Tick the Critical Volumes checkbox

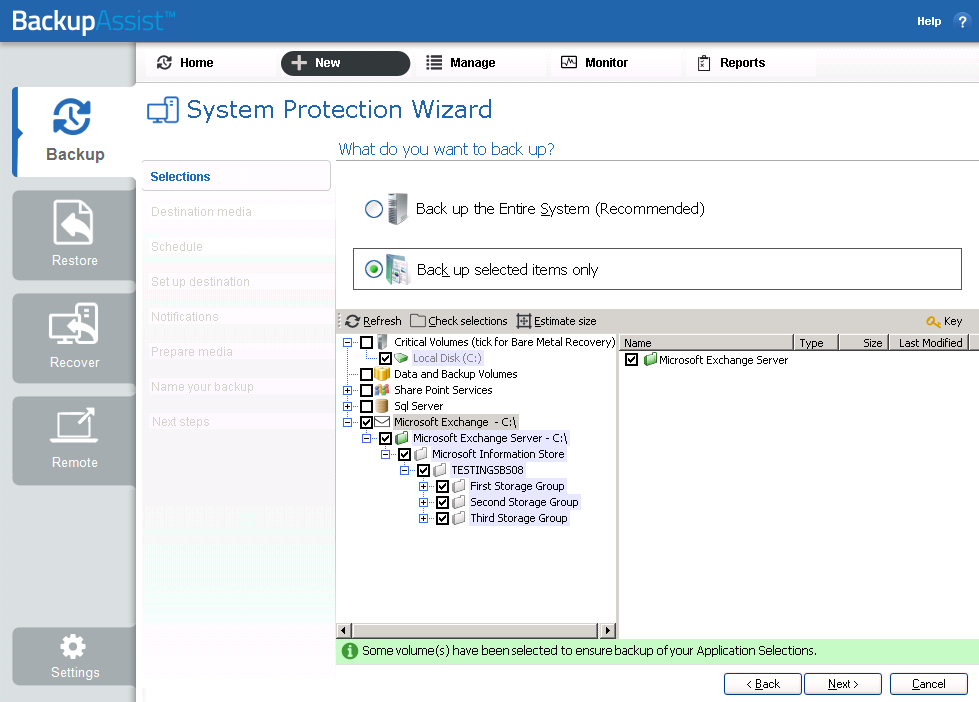(367, 342)
